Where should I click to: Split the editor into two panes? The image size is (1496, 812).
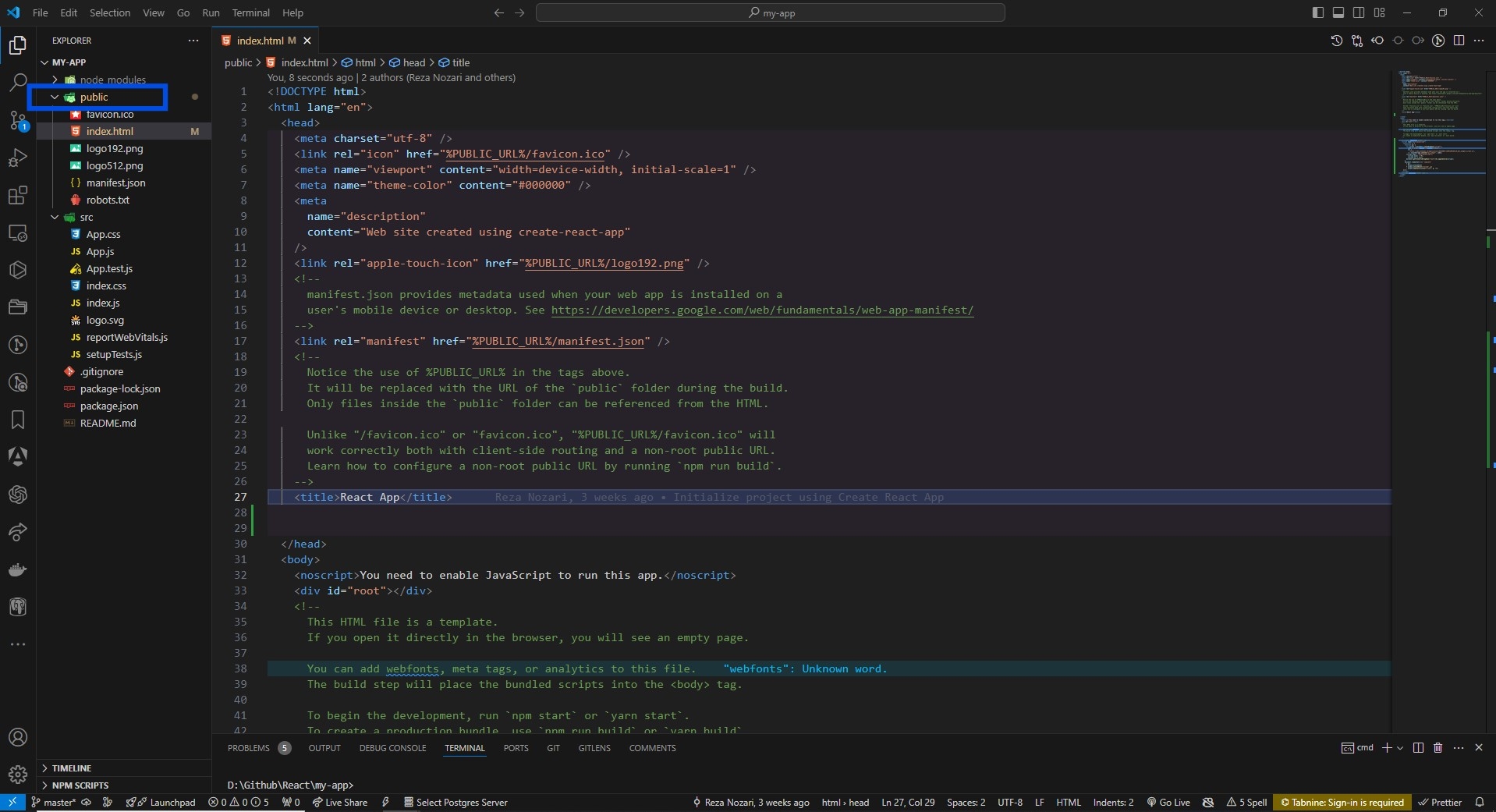point(1459,41)
